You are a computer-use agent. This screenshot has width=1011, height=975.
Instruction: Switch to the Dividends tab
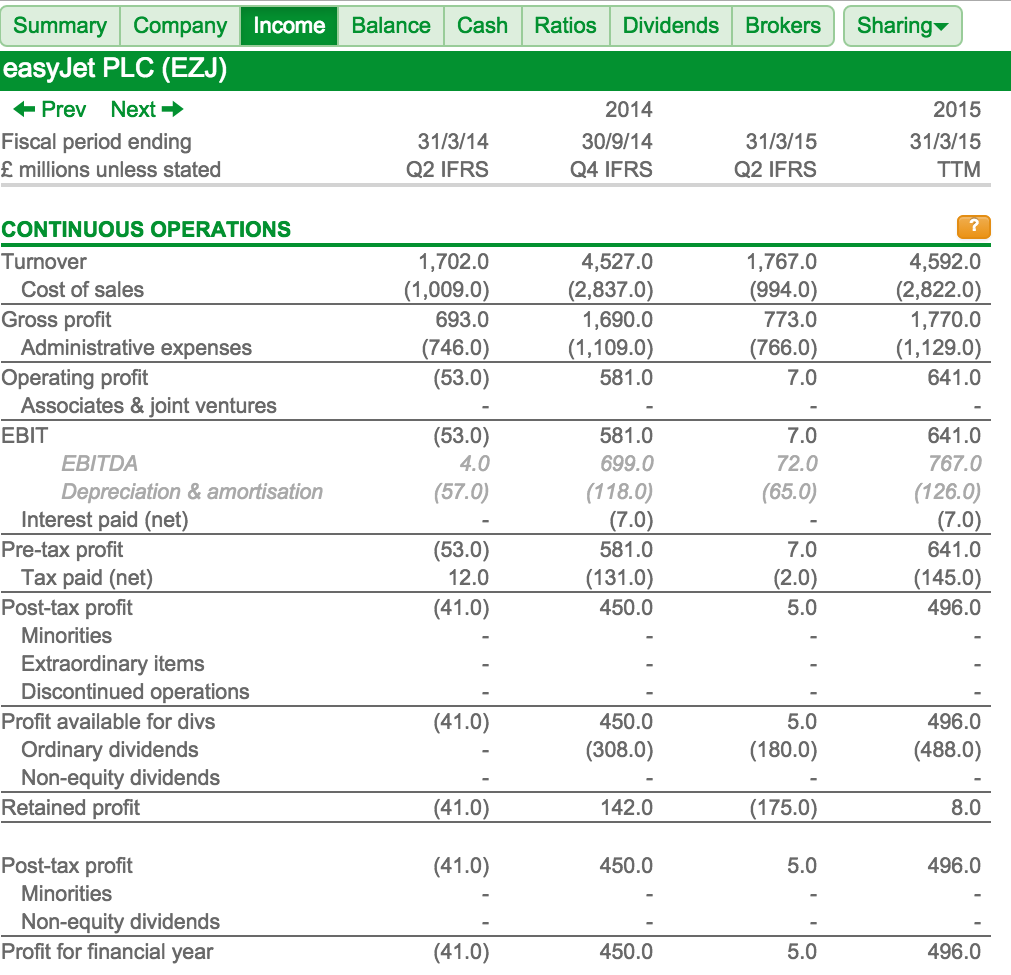pyautogui.click(x=671, y=26)
